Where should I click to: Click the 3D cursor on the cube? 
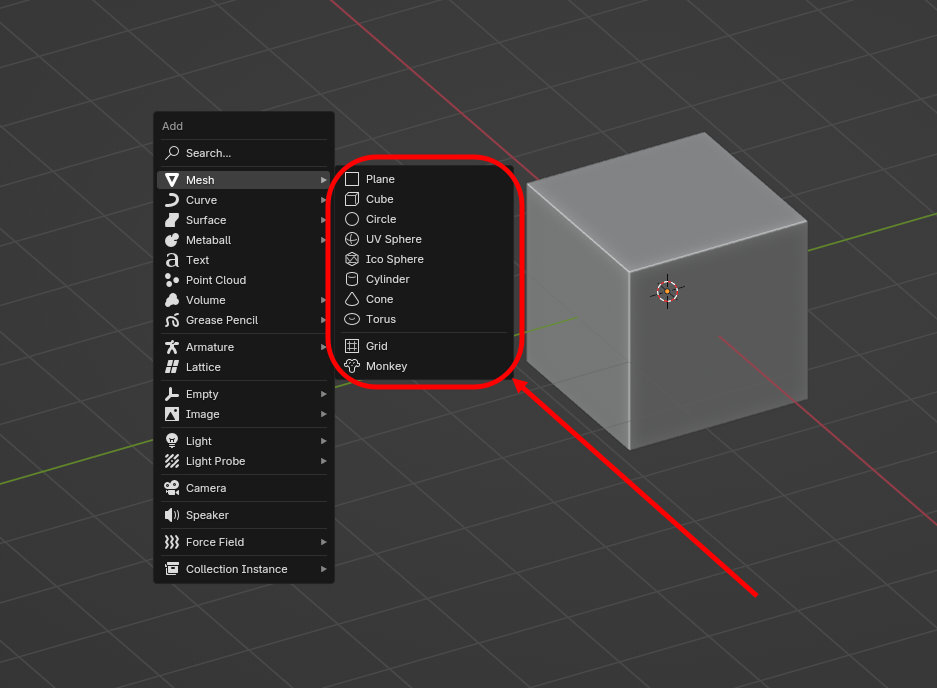pyautogui.click(x=667, y=292)
